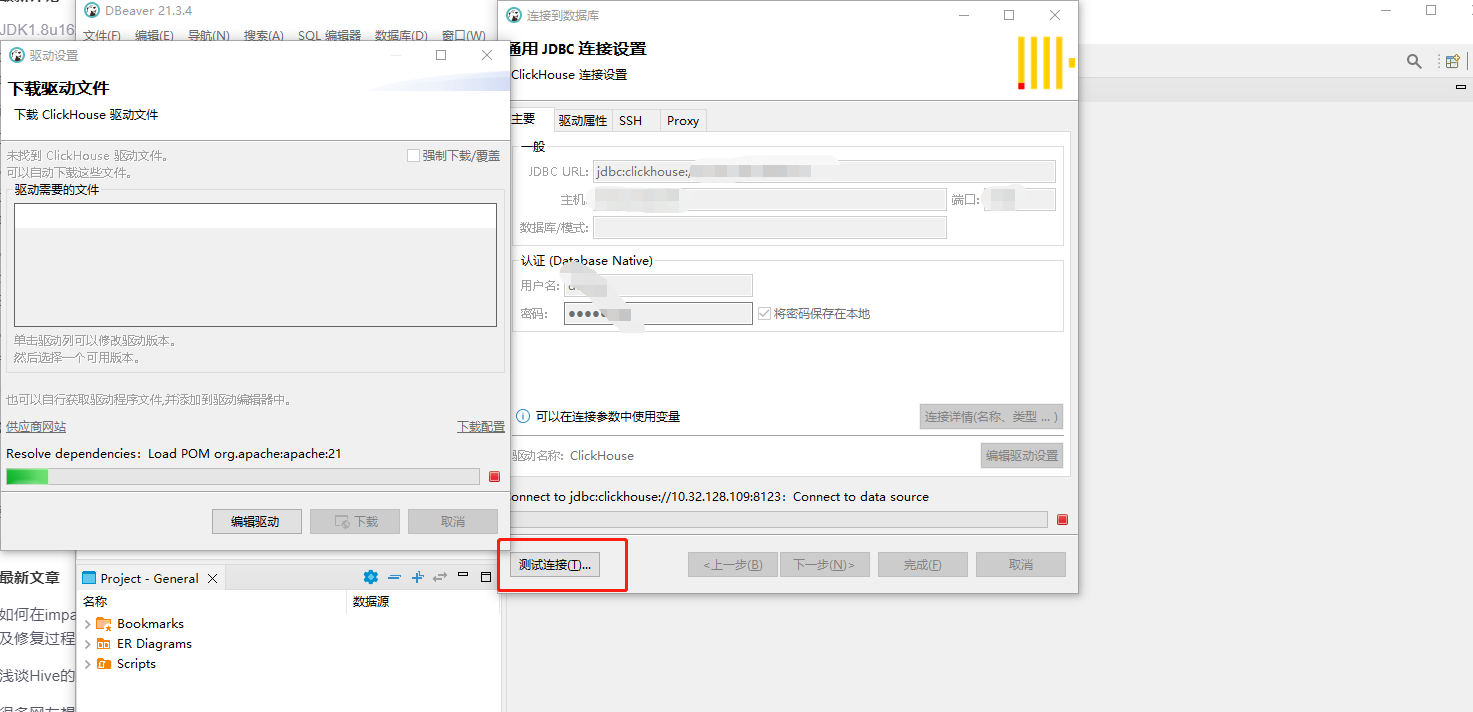Click the 密码 password field
This screenshot has width=1473, height=712.
pos(658,314)
